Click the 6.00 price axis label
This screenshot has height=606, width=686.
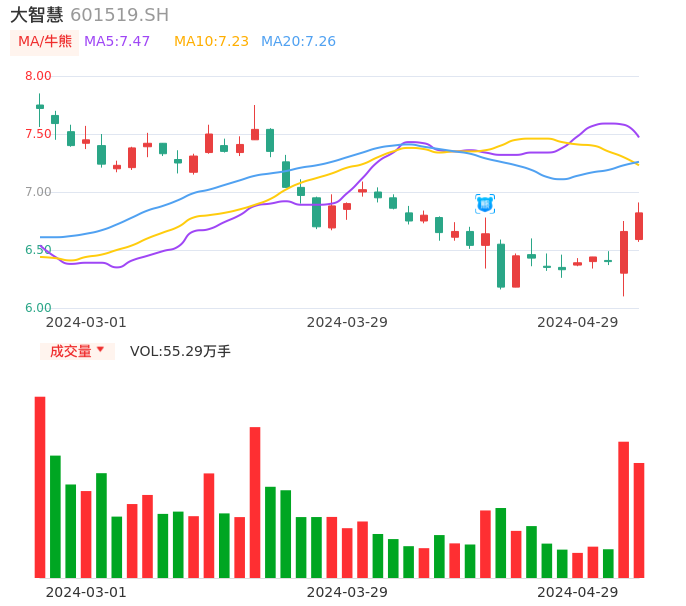click(38, 308)
